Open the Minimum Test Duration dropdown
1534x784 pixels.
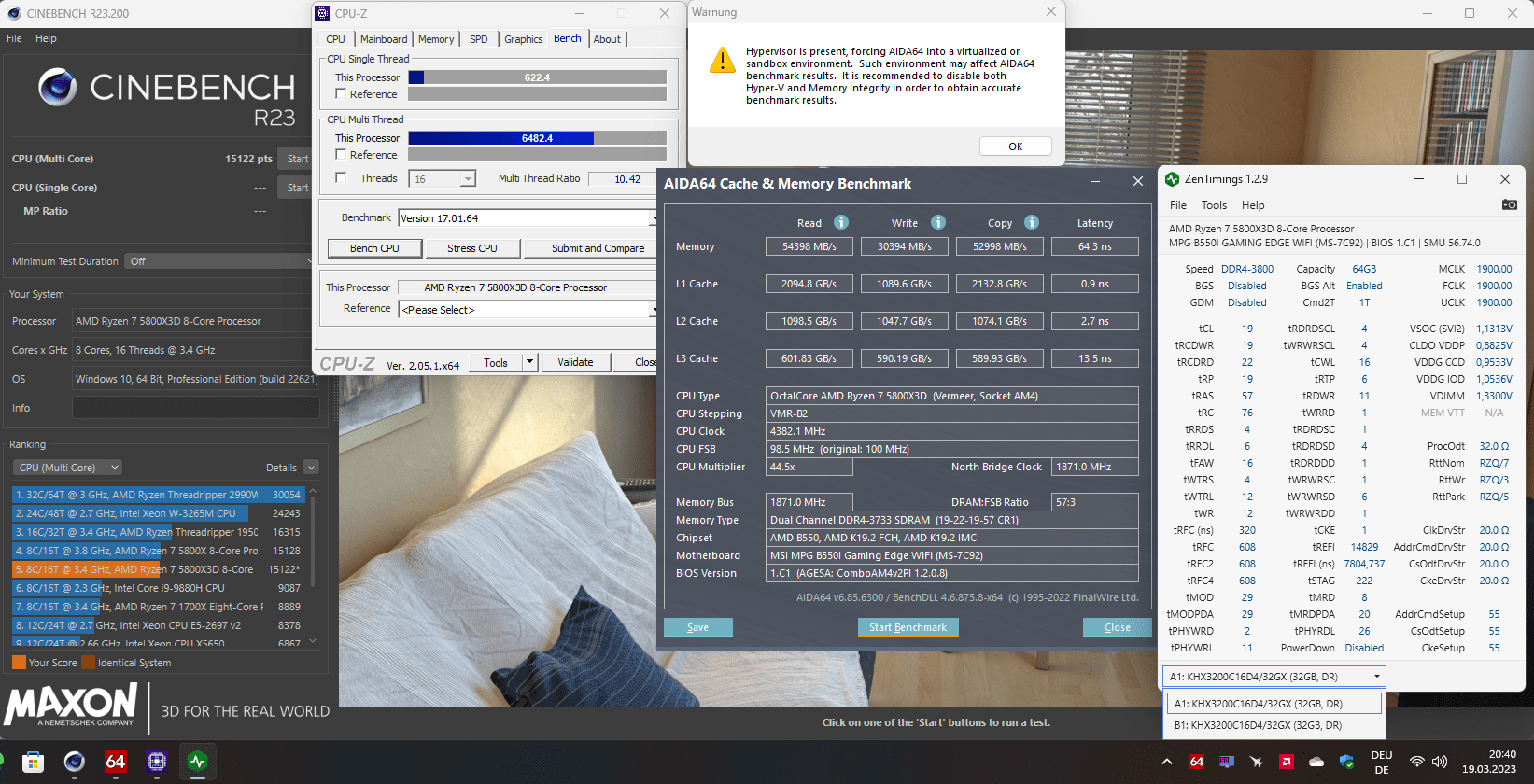[221, 261]
